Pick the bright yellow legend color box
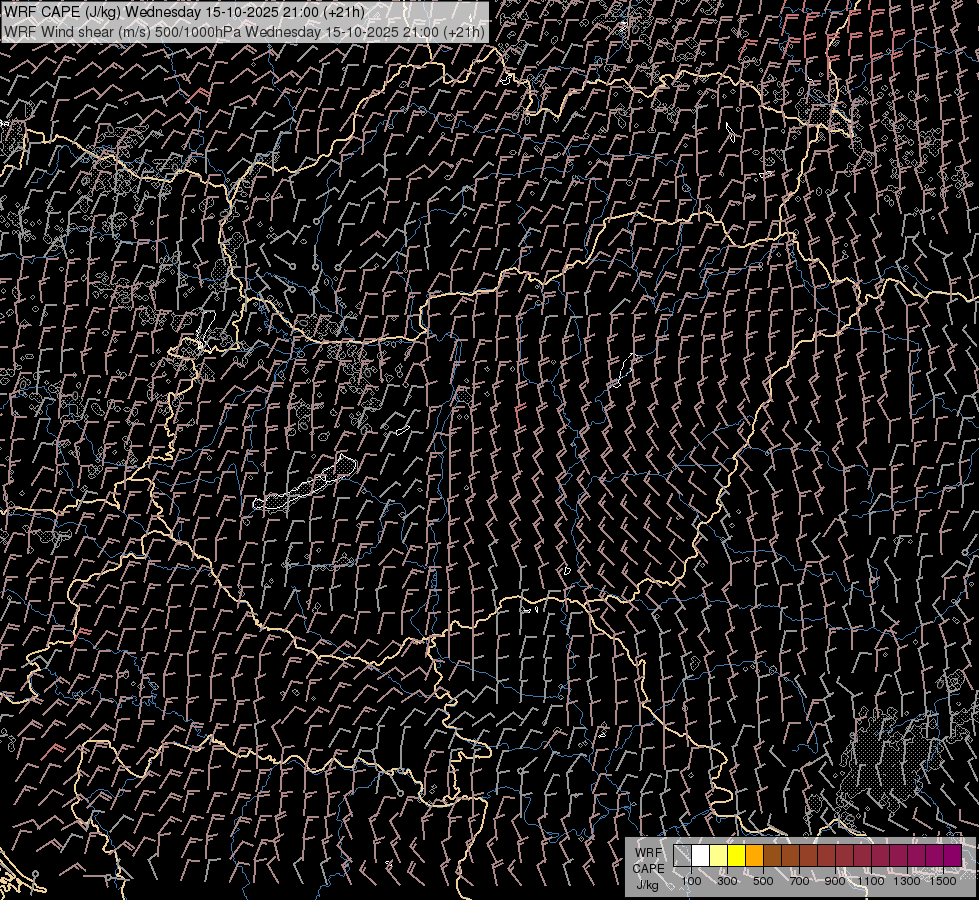 736,856
